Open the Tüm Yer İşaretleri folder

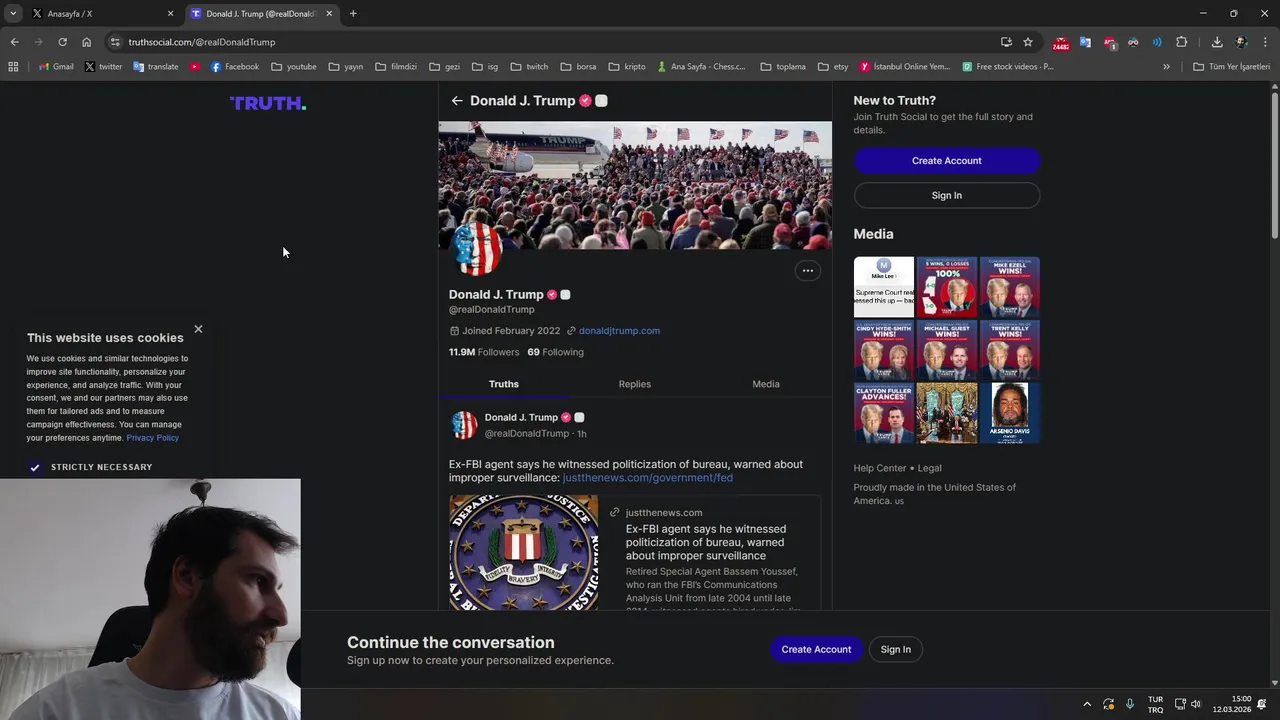pos(1231,67)
